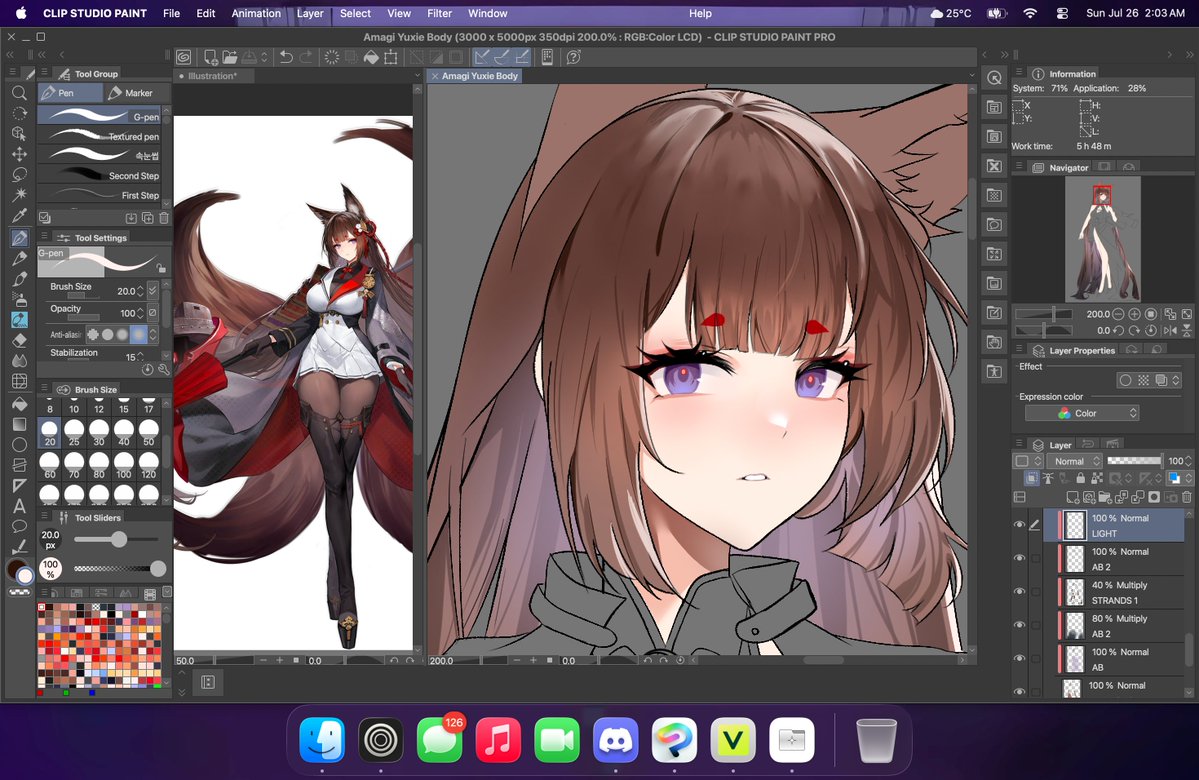
Task: Click the main foreground color swatch
Action: (x=15, y=570)
